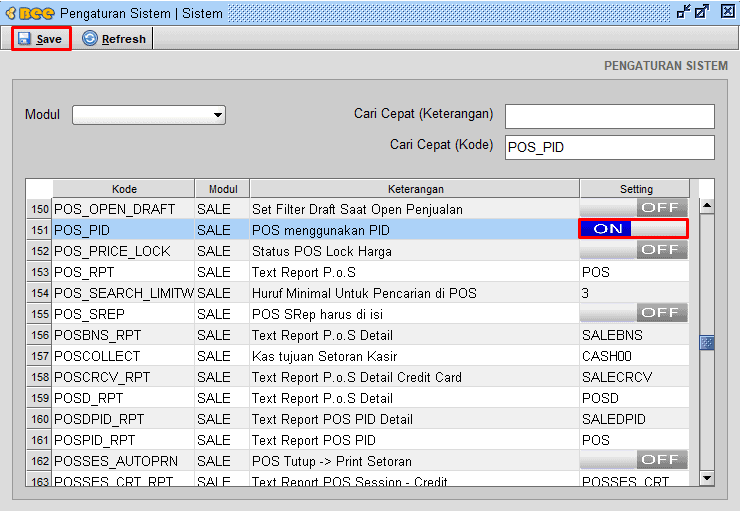Click the Keterangan column header
740x511 pixels.
[415, 189]
